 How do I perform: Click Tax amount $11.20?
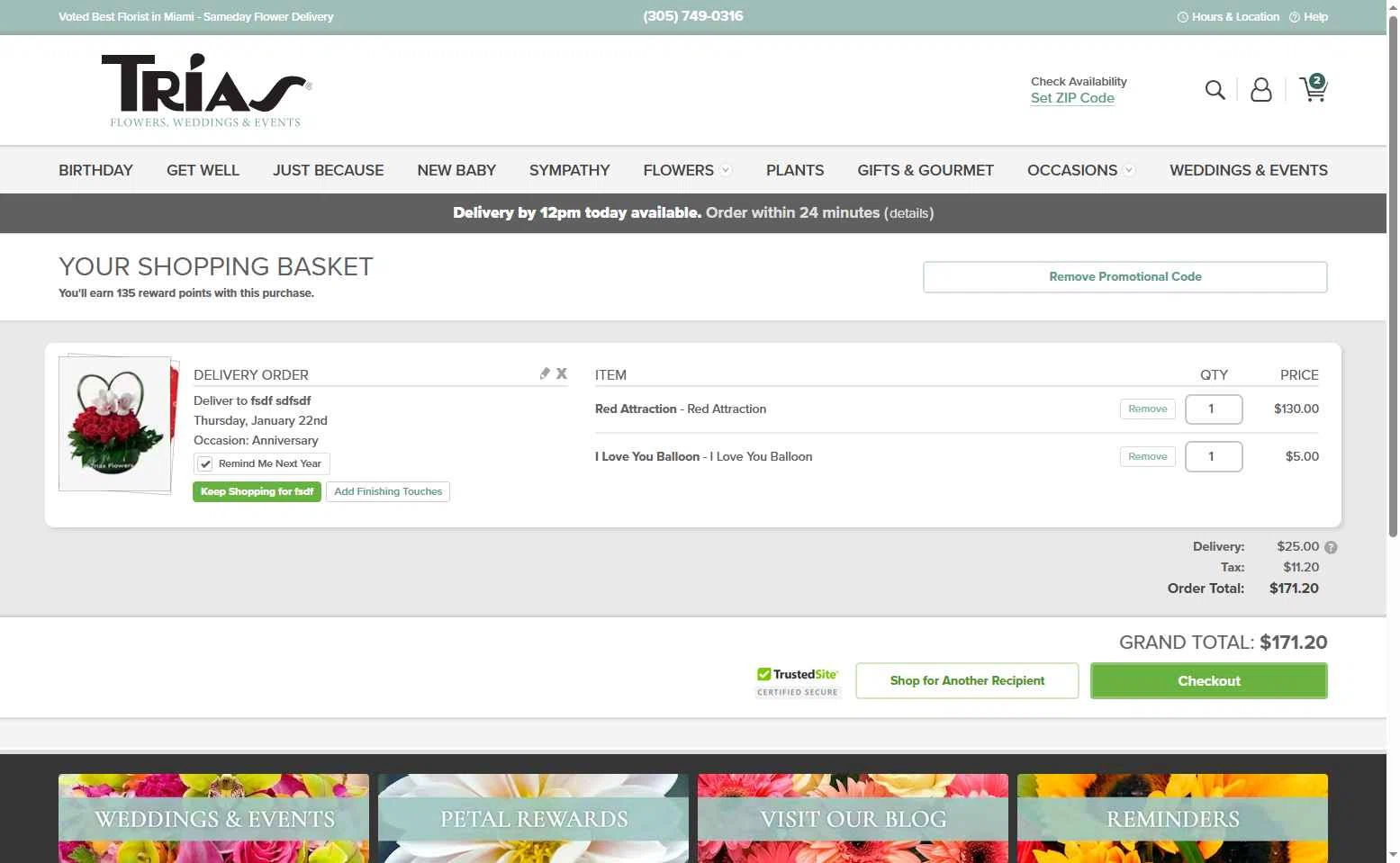click(1301, 568)
